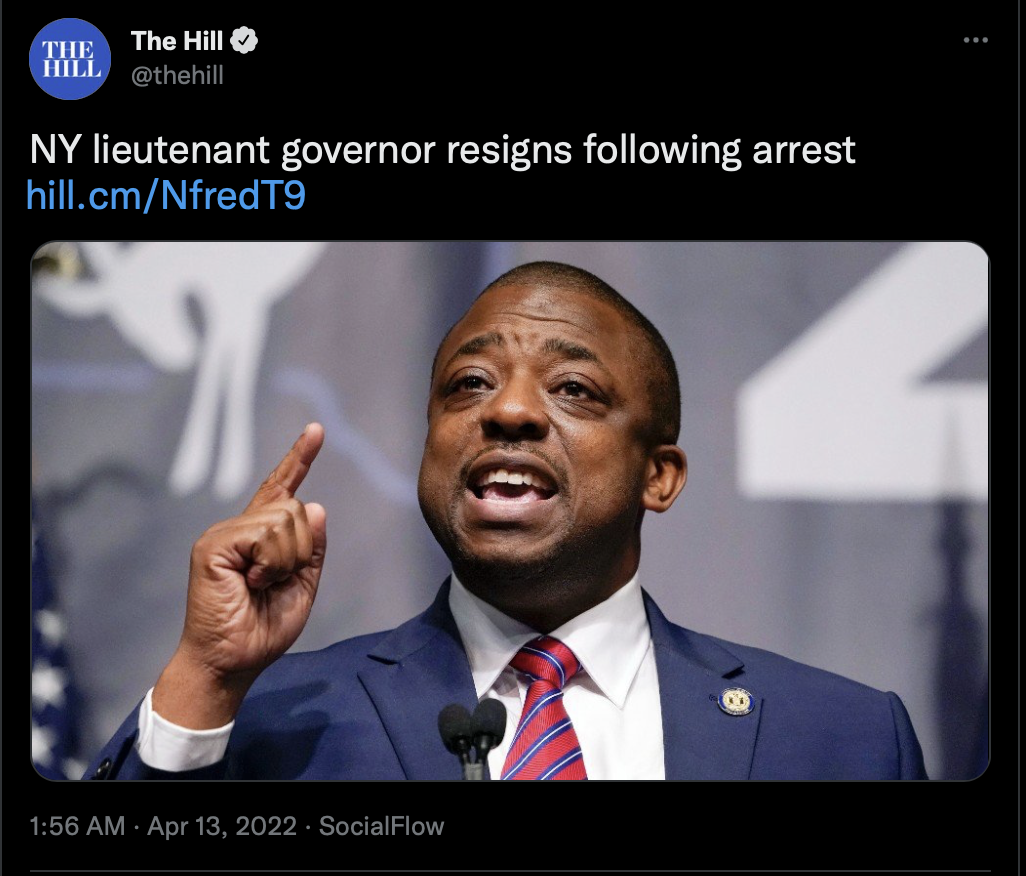Click the raised index finger in photo
The height and width of the screenshot is (876, 1026).
(x=292, y=460)
